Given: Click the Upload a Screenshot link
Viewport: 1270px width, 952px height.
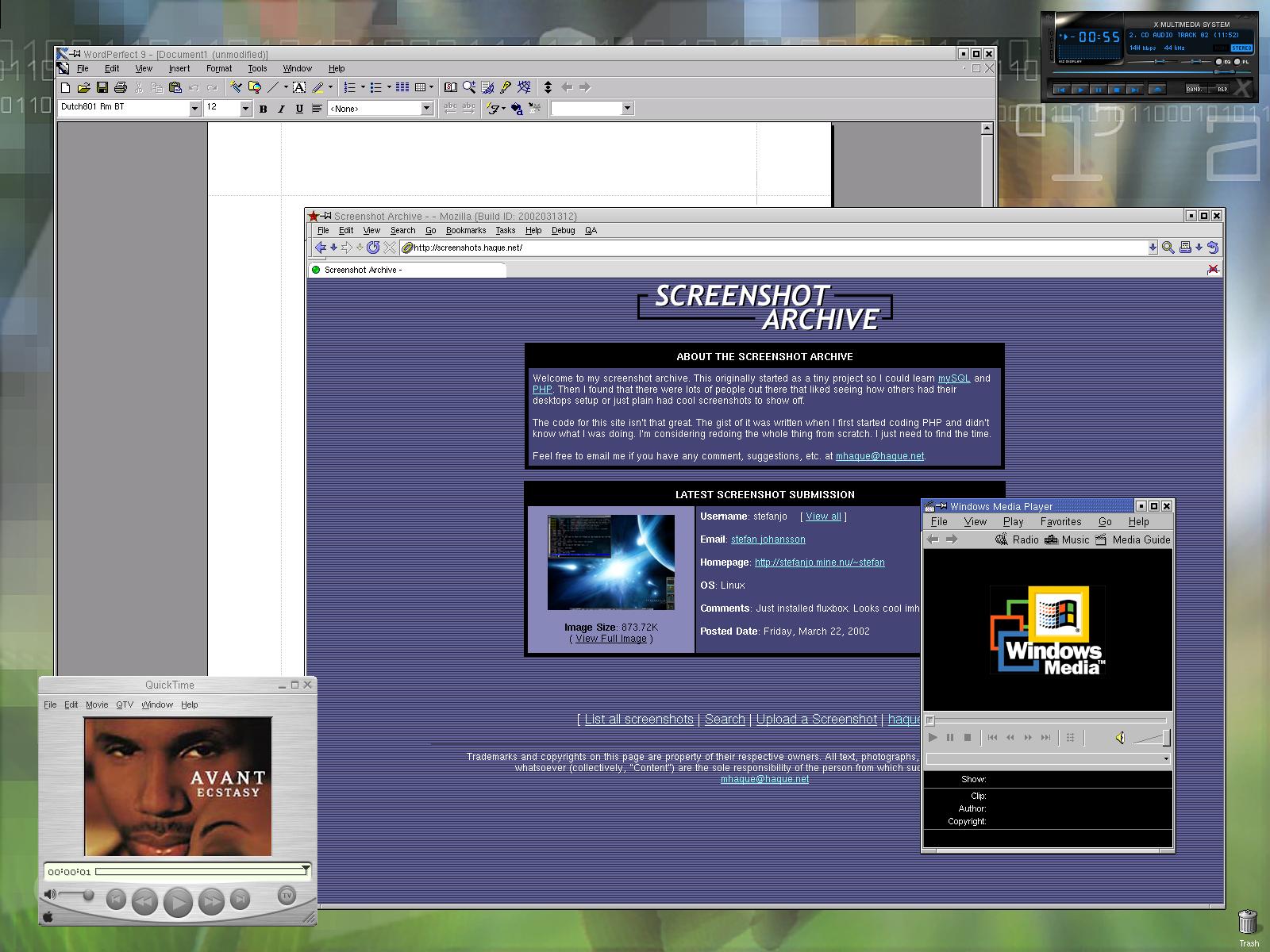Looking at the screenshot, I should point(817,720).
